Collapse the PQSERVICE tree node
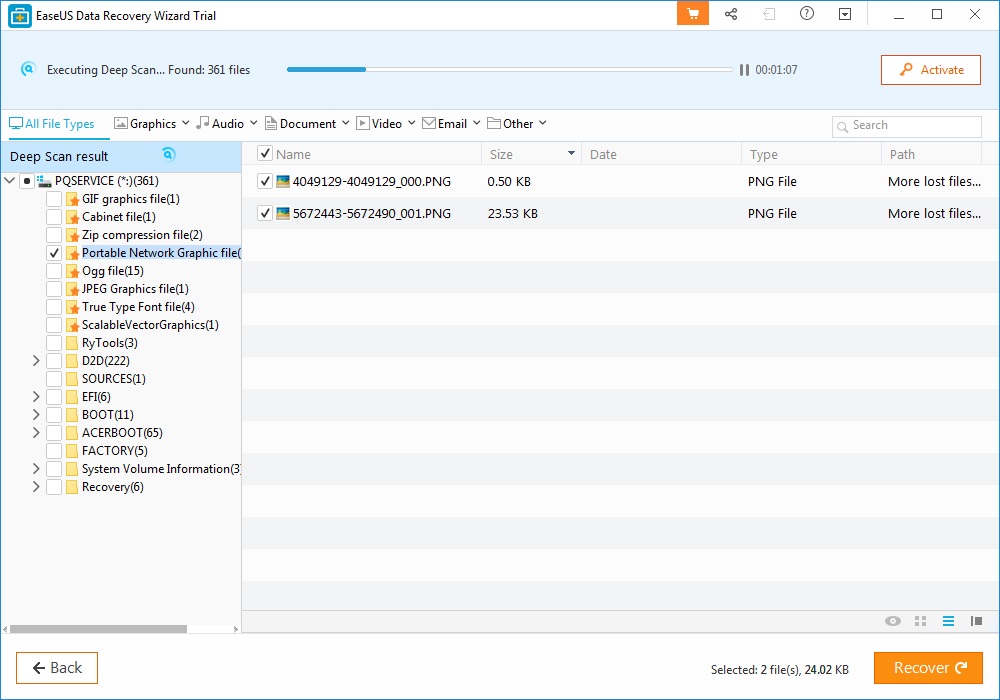This screenshot has width=1000, height=700. pos(10,181)
